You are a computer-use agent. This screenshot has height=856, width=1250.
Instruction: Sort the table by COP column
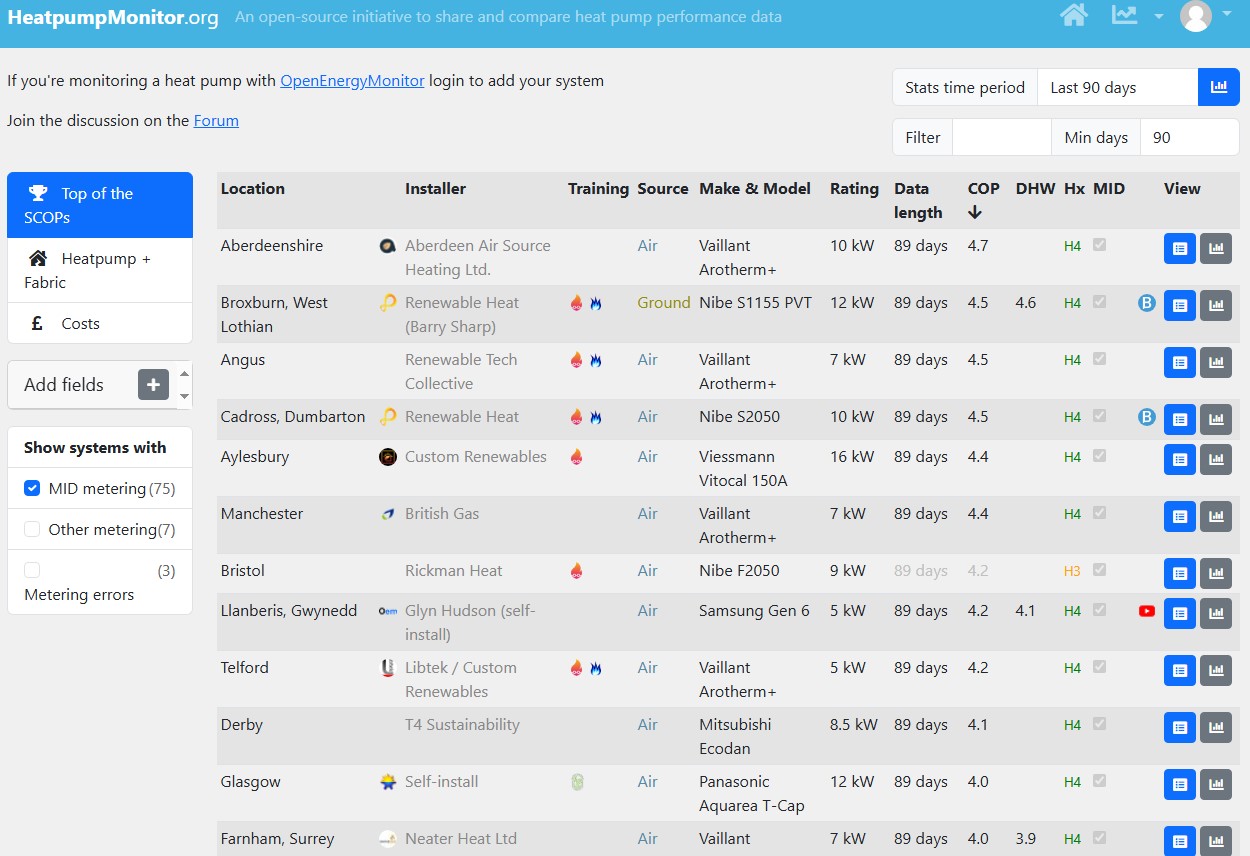pyautogui.click(x=983, y=200)
